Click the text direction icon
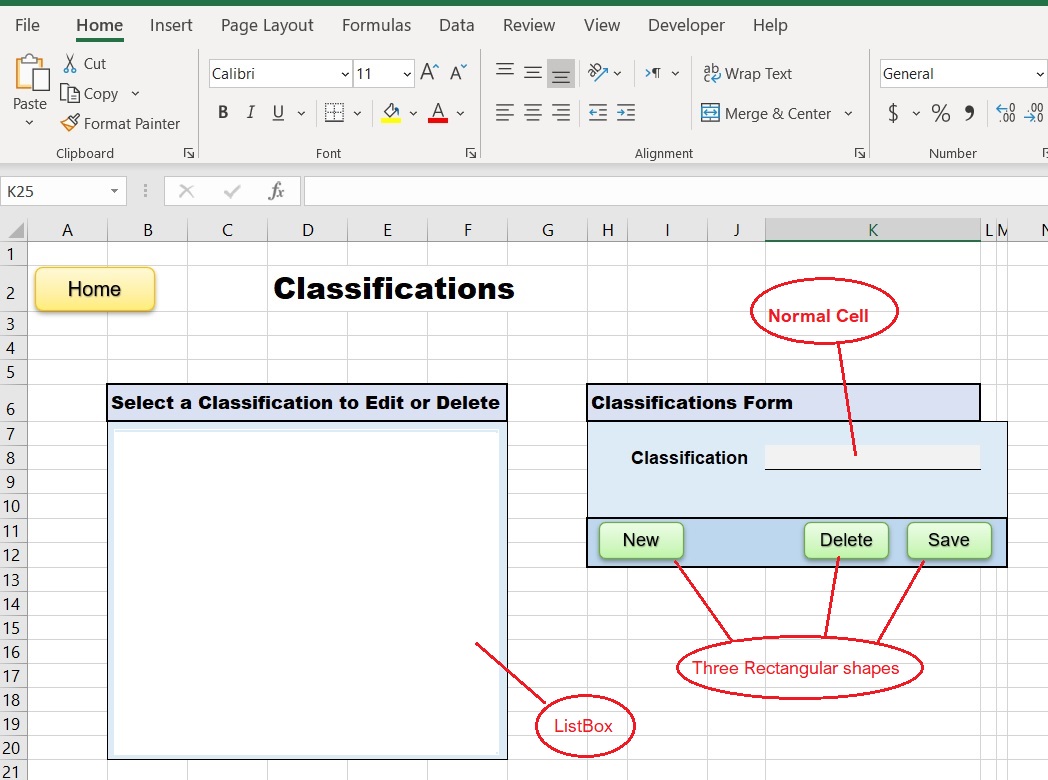Image resolution: width=1048 pixels, height=780 pixels. click(653, 73)
